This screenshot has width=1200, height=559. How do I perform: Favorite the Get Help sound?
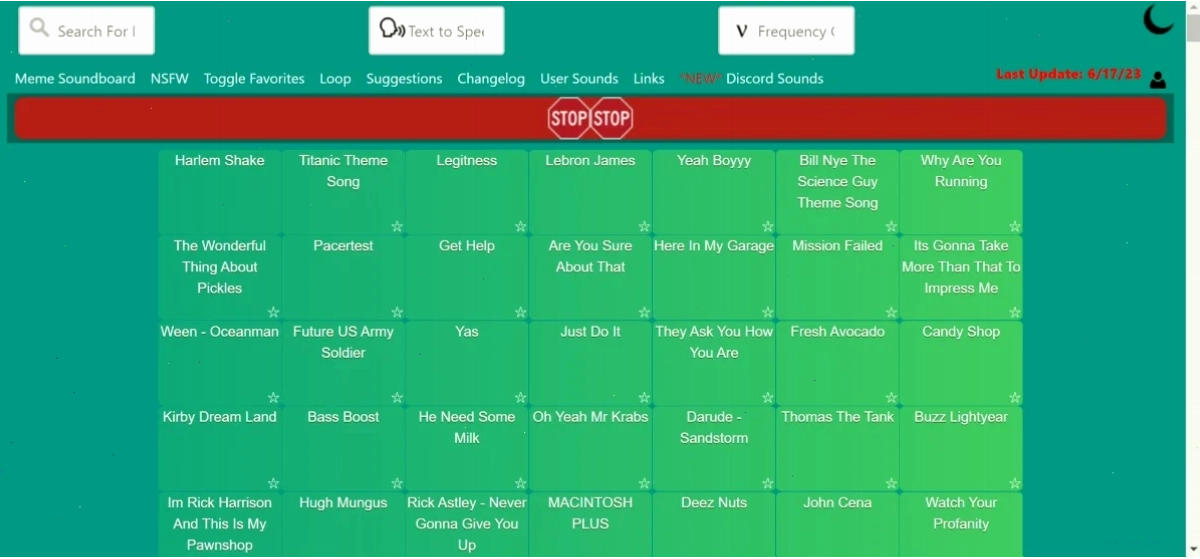click(520, 313)
